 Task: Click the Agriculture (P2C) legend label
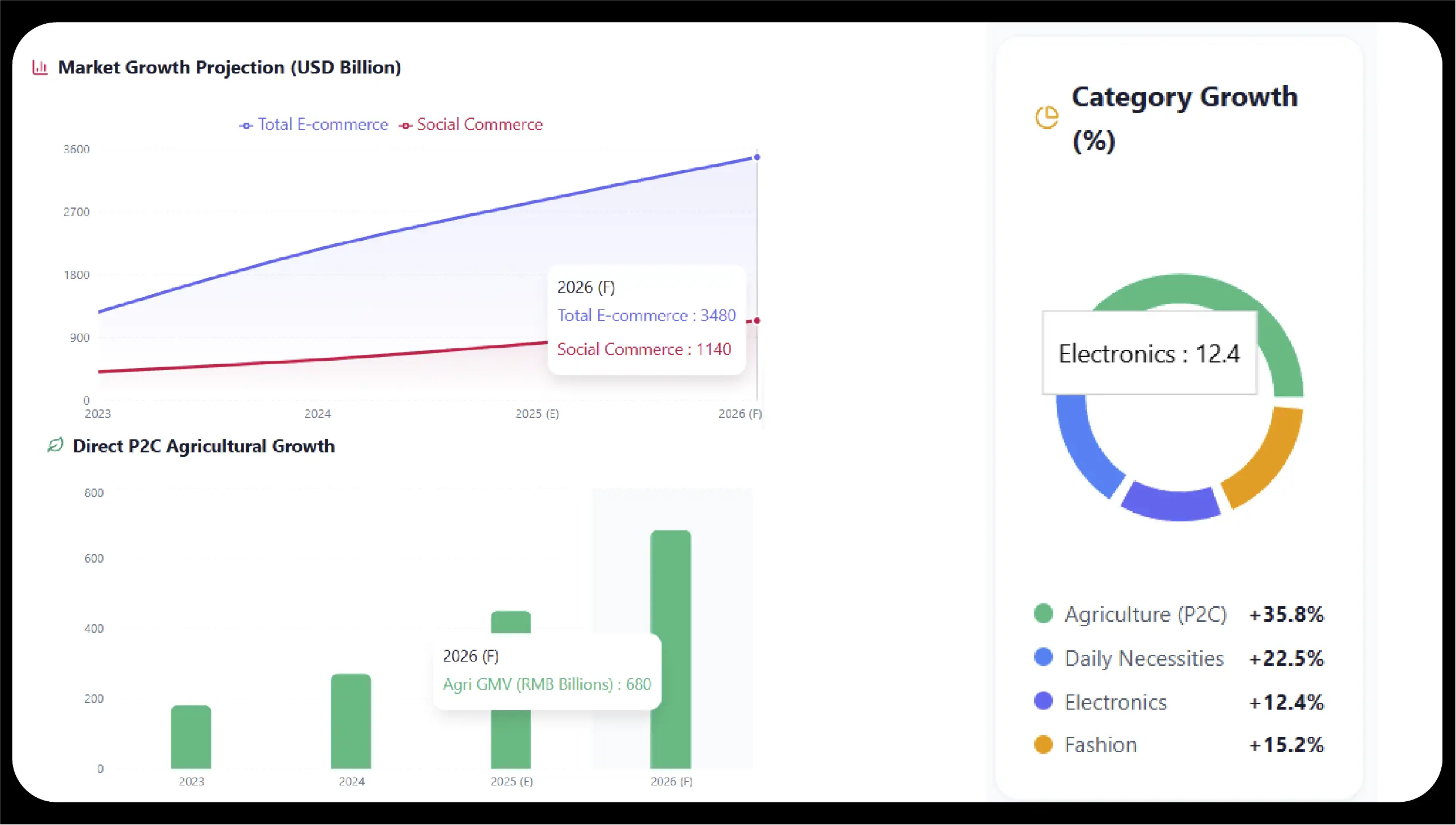pos(1146,614)
